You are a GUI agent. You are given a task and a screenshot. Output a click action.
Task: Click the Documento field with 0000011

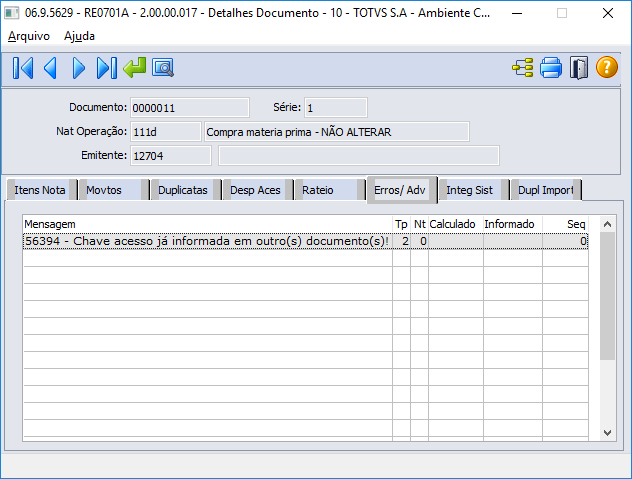(189, 108)
